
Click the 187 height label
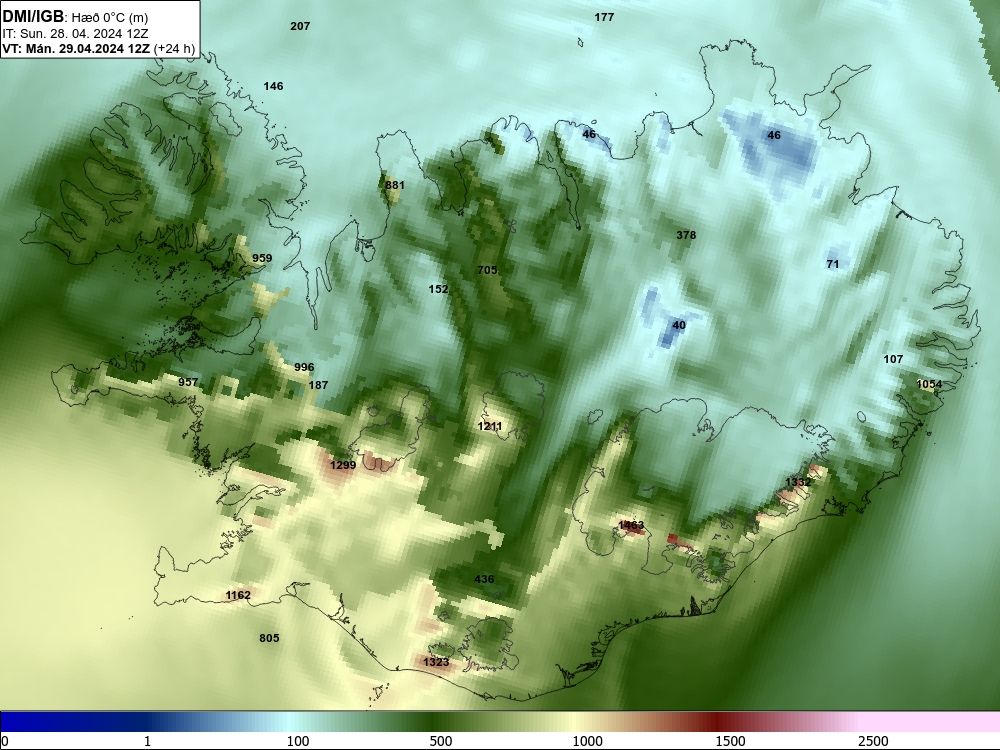point(318,385)
